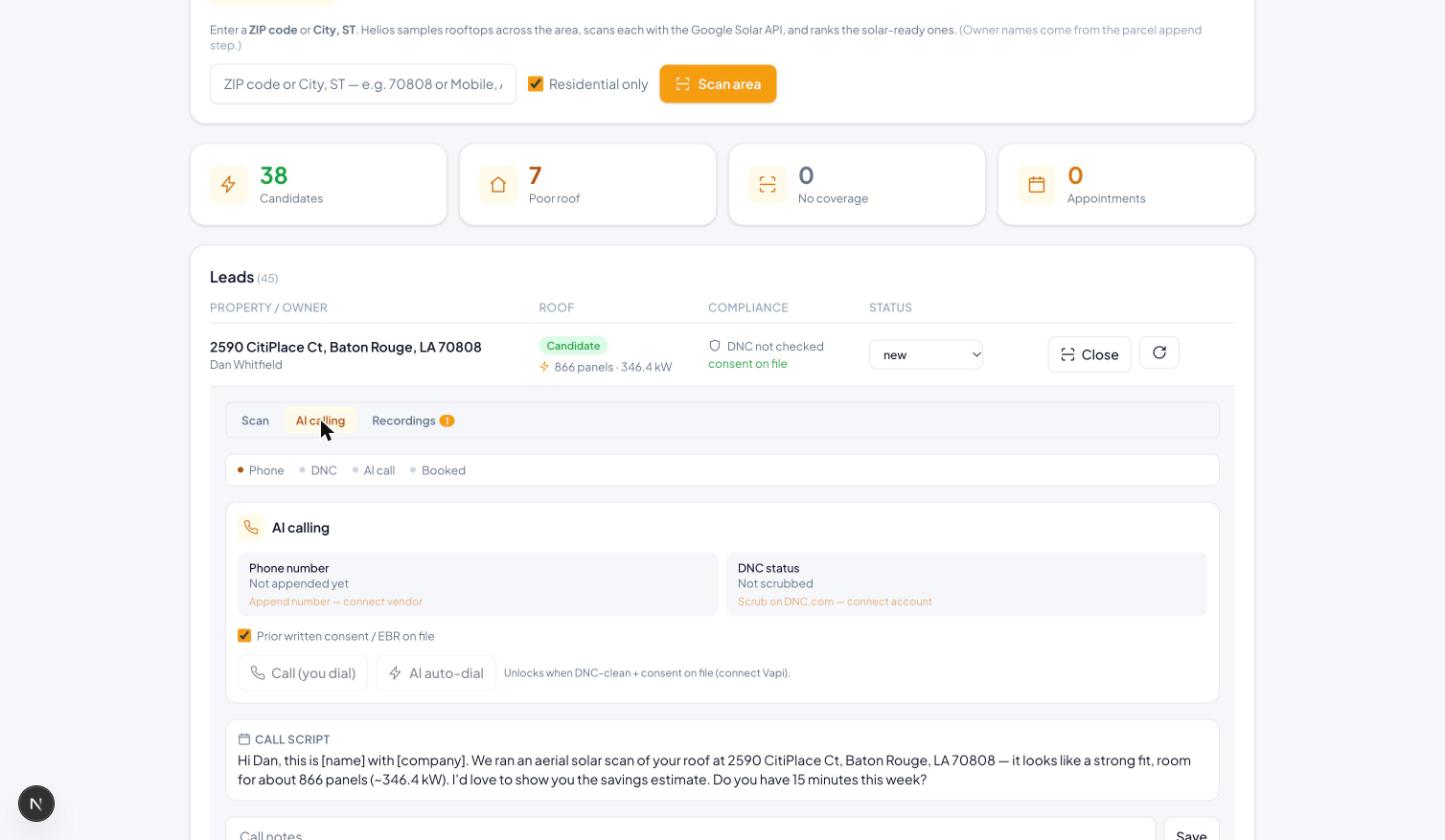Click Scrub on DNC.com — connect account link
The height and width of the screenshot is (840, 1445).
pyautogui.click(x=835, y=602)
